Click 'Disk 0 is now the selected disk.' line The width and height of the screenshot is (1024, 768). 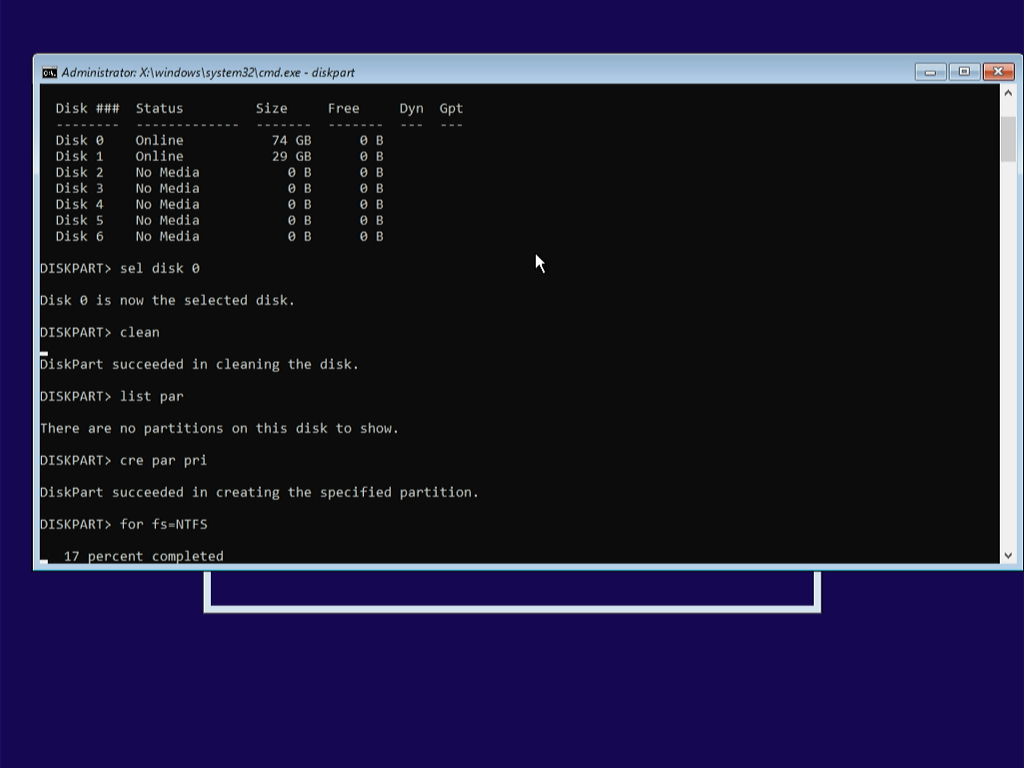point(167,300)
